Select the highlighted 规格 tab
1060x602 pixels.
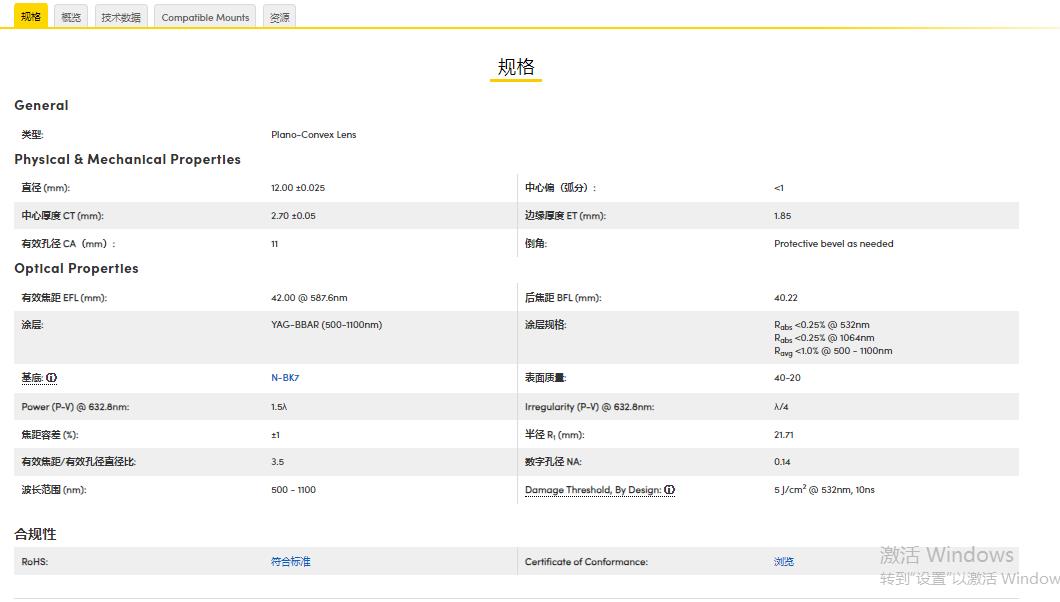[x=30, y=16]
